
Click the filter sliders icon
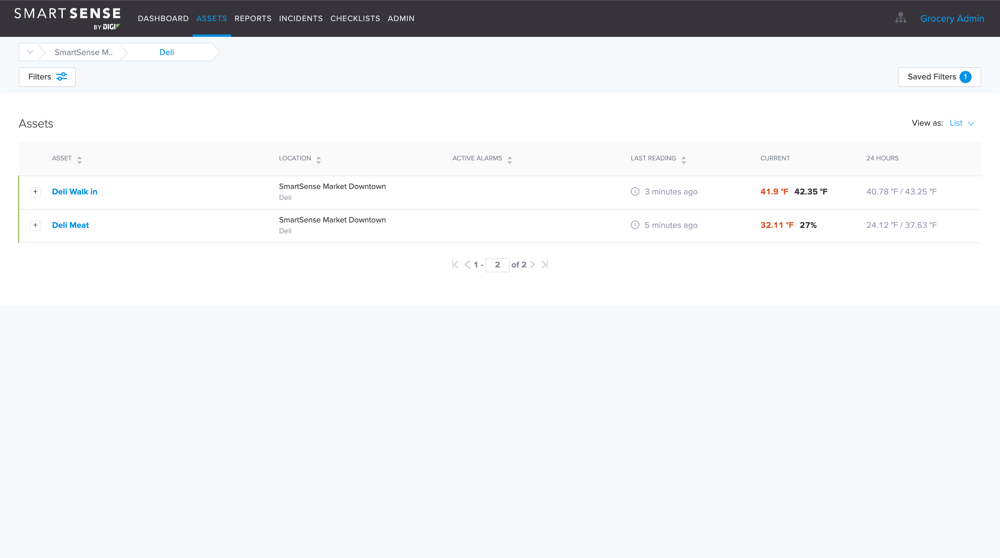tap(62, 77)
